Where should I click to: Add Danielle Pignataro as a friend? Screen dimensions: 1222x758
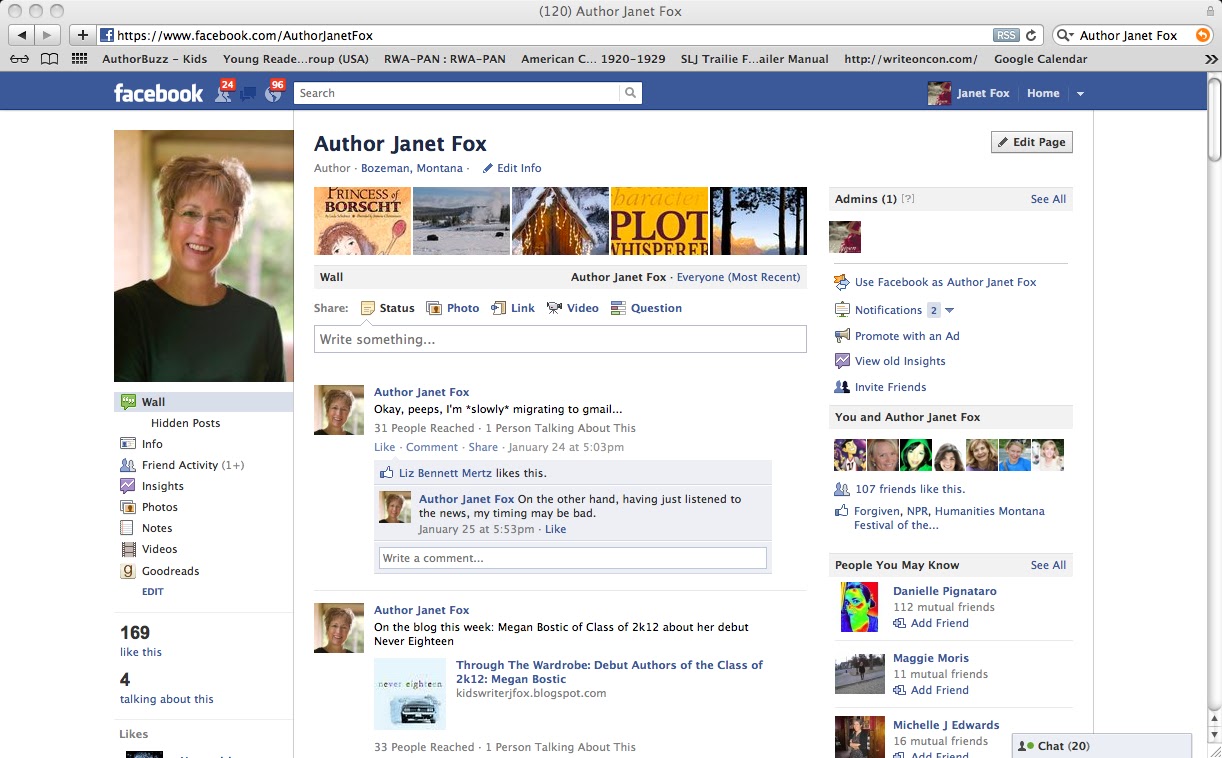[x=931, y=623]
